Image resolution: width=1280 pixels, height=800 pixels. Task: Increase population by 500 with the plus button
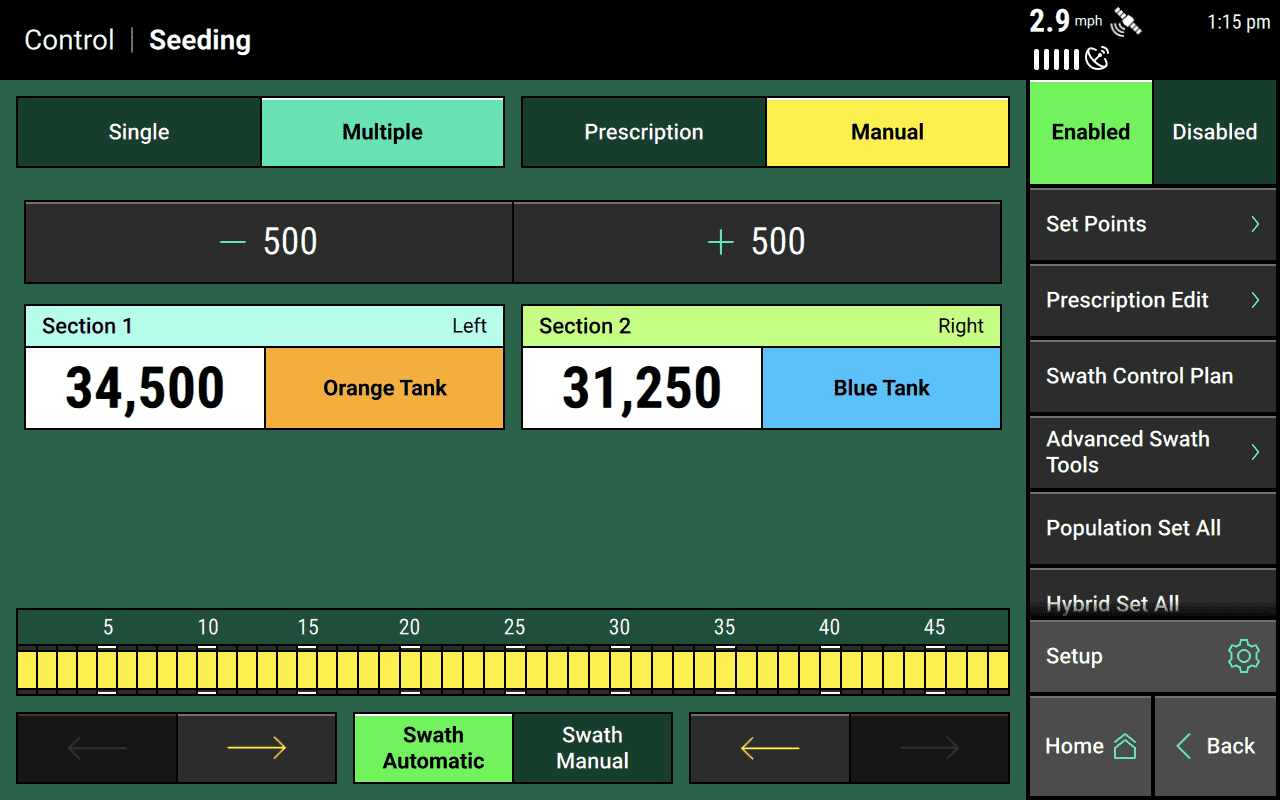[x=757, y=242]
